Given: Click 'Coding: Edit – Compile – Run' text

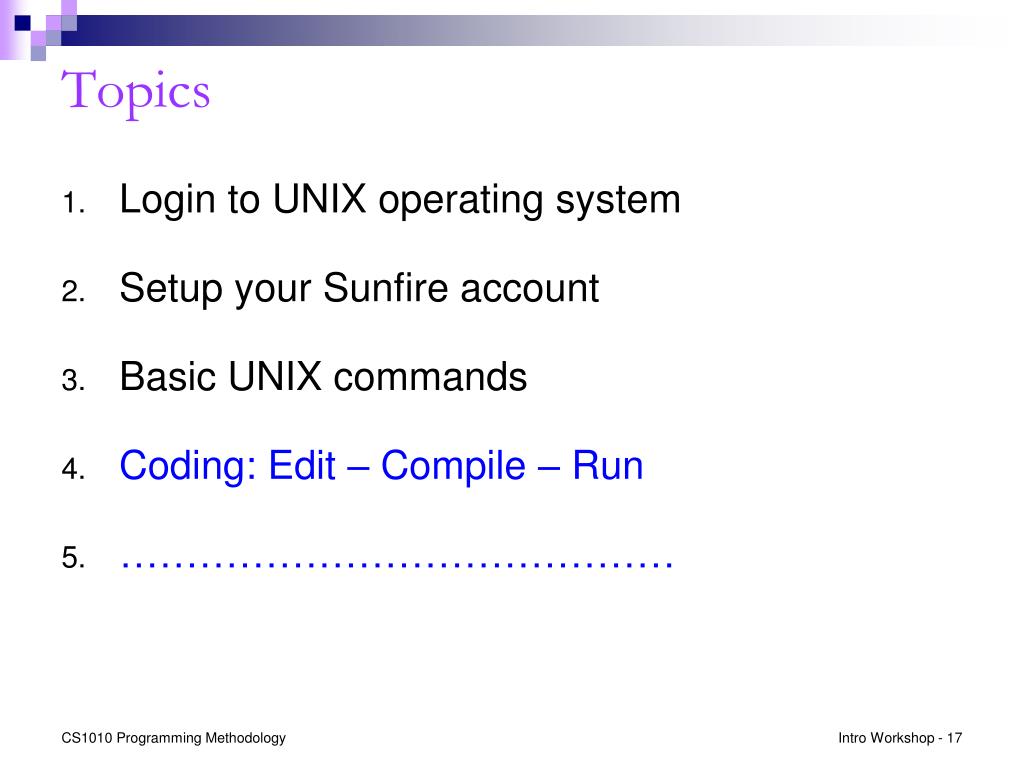Looking at the screenshot, I should tap(381, 466).
